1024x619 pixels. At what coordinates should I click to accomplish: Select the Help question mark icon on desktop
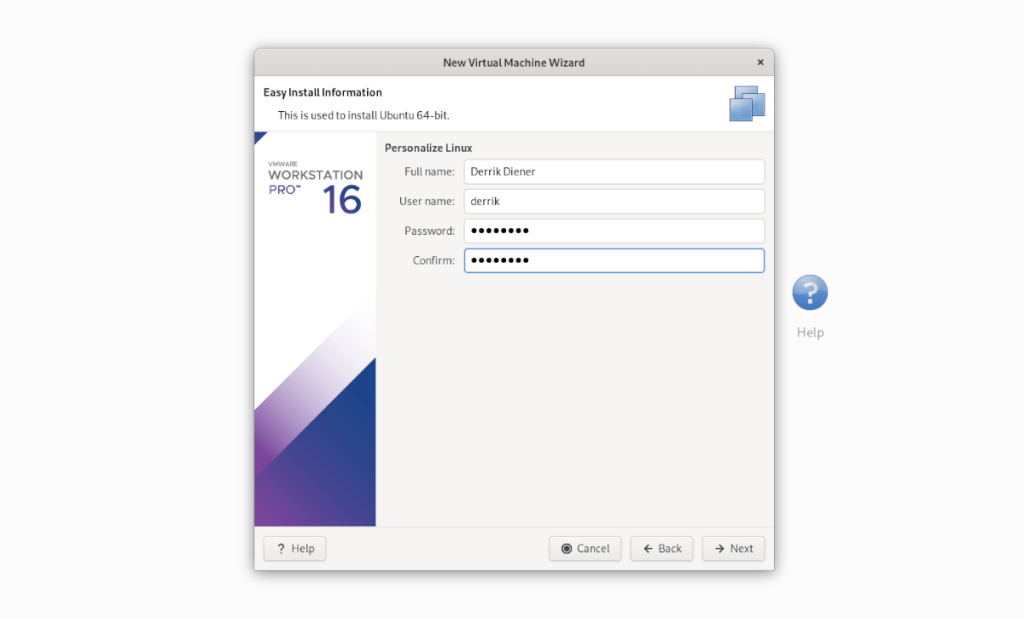809,292
